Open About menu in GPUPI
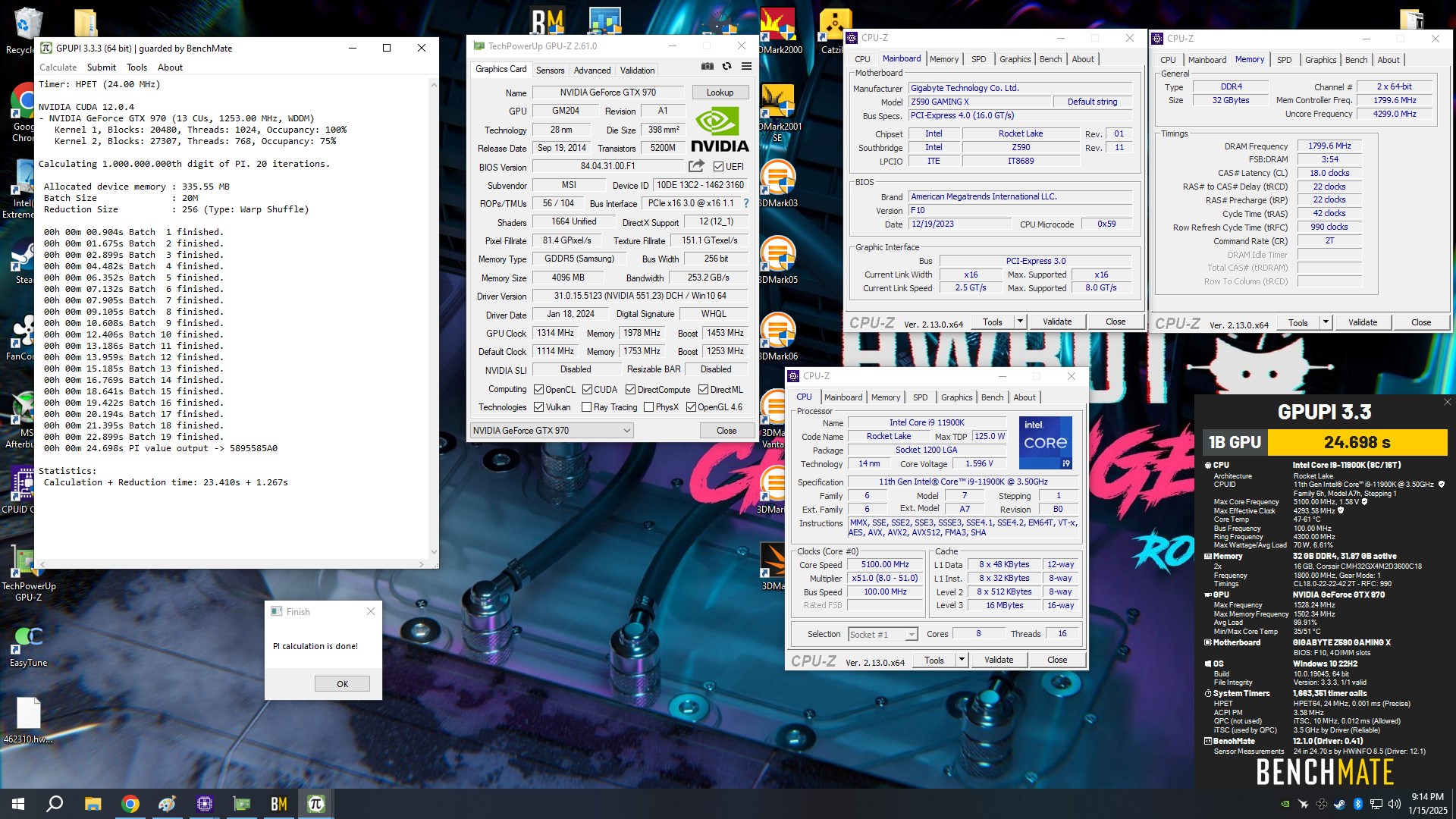 pos(170,67)
